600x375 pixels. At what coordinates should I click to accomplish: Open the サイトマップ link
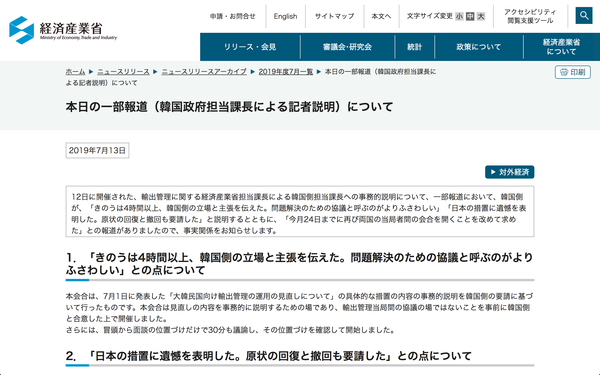tap(334, 16)
